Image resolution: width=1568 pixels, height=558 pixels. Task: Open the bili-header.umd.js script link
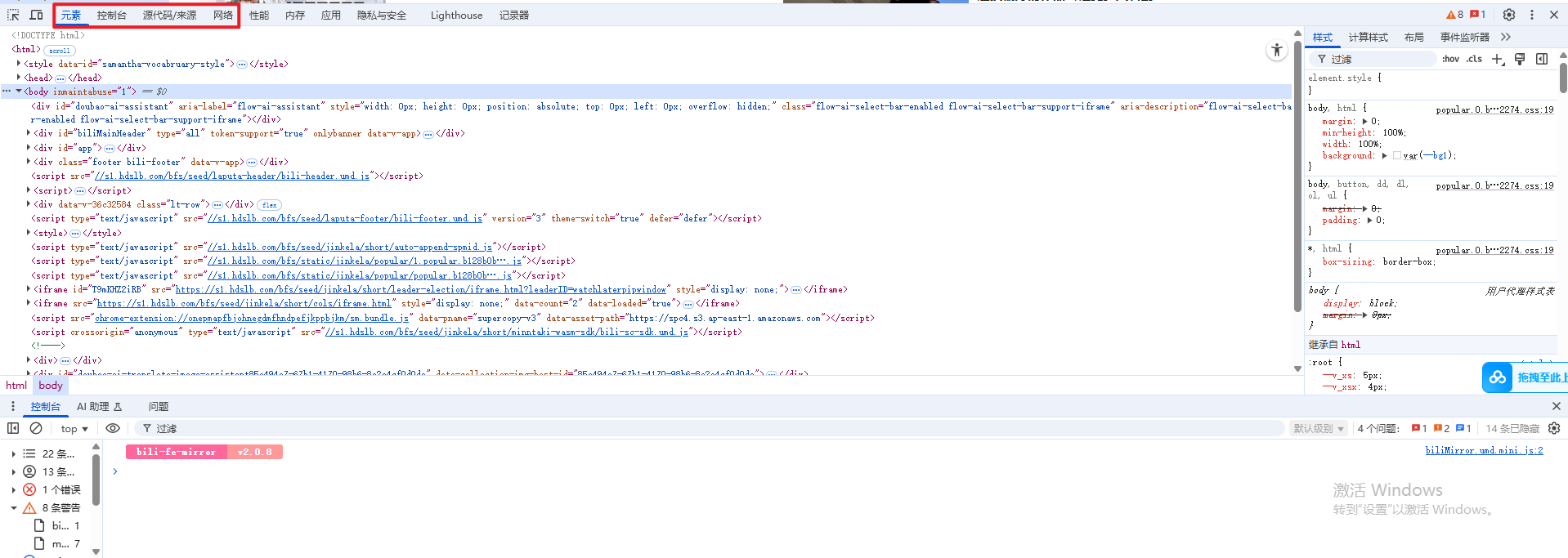pos(231,176)
